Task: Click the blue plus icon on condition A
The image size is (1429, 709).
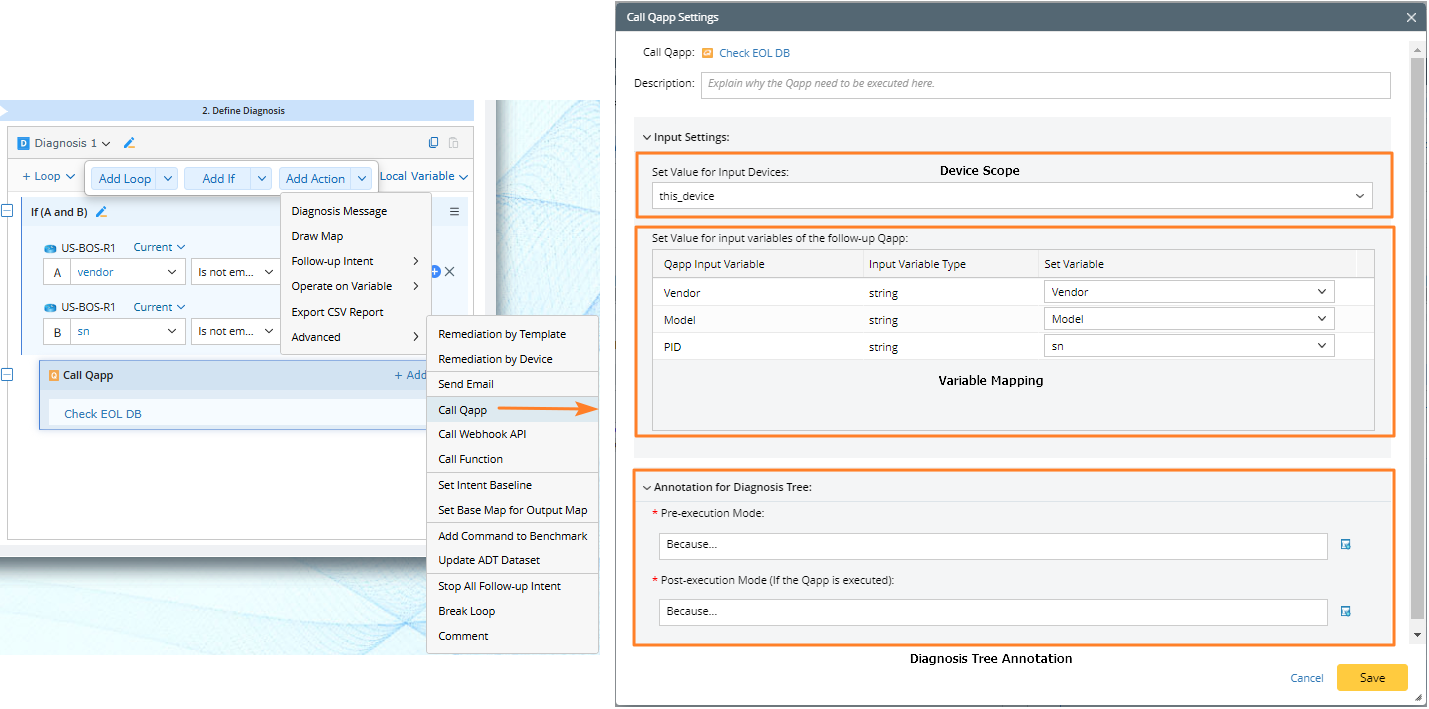Action: (x=435, y=272)
